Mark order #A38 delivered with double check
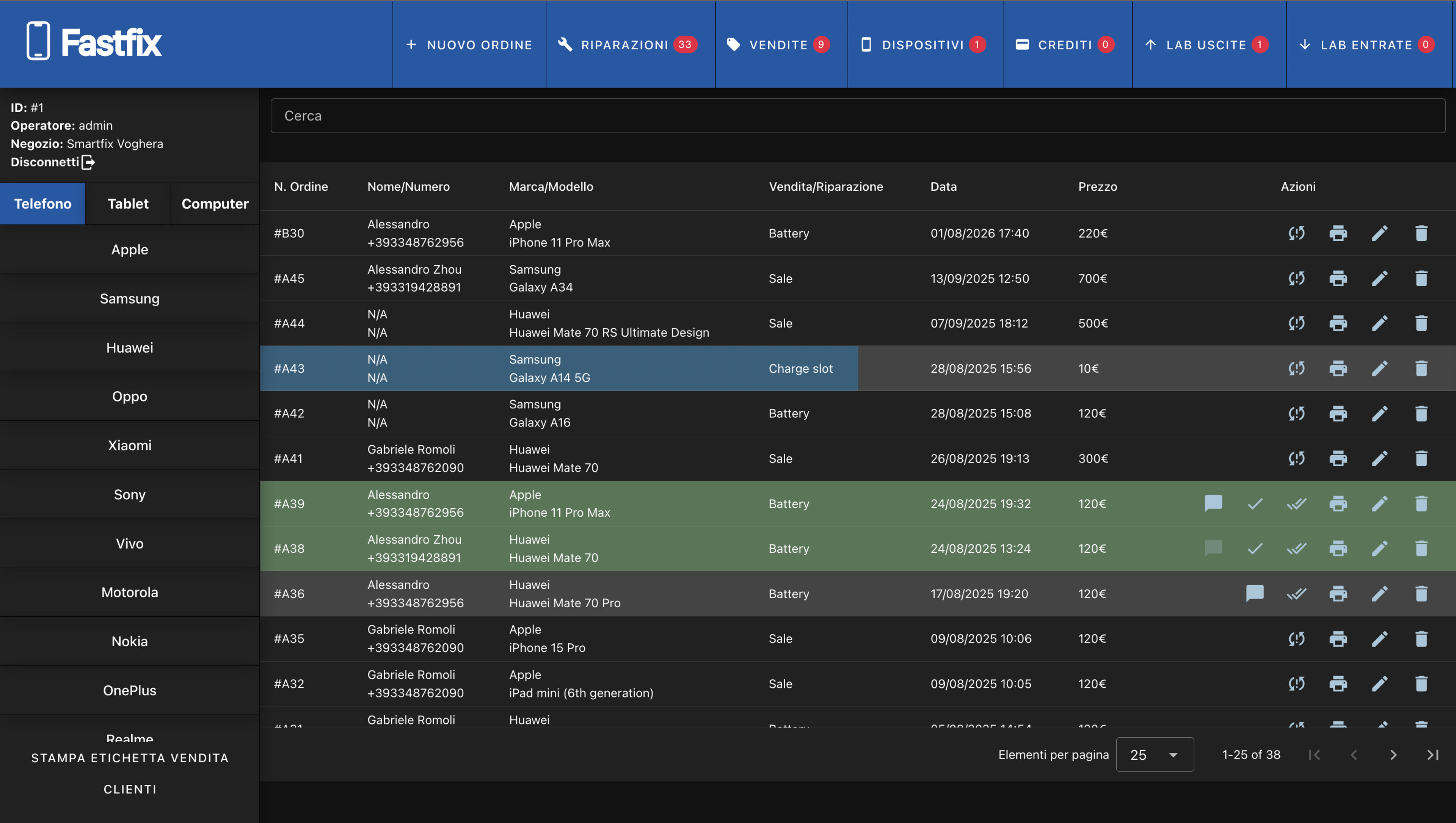The width and height of the screenshot is (1456, 823). pyautogui.click(x=1297, y=548)
